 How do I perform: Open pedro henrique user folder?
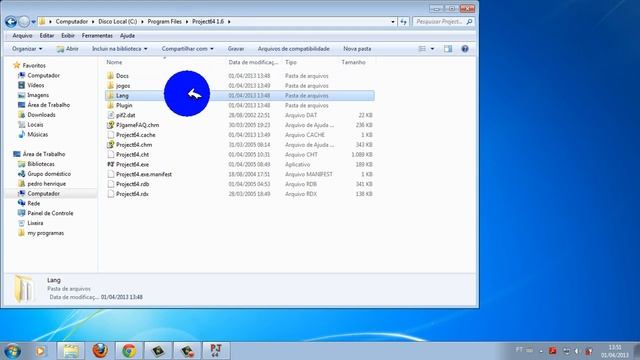(47, 184)
